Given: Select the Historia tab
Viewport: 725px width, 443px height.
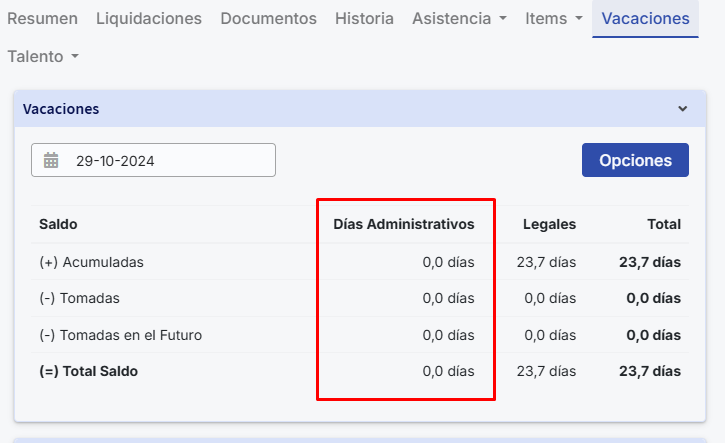Looking at the screenshot, I should 364,19.
